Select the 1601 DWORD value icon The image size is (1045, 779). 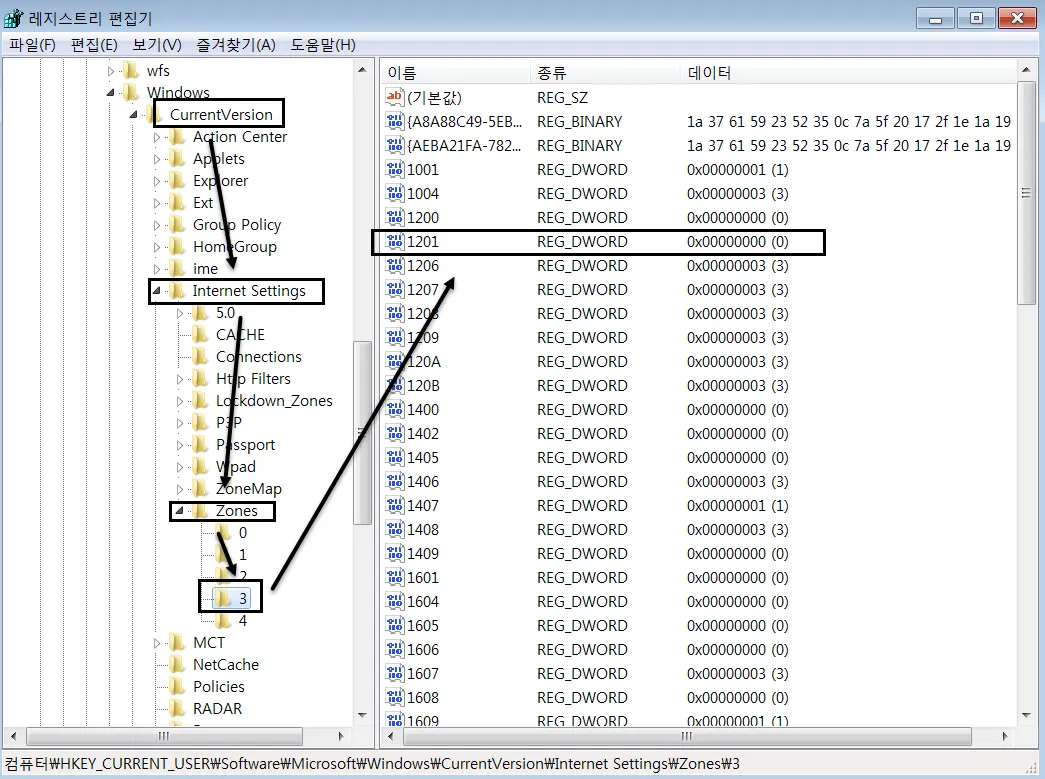pos(395,577)
